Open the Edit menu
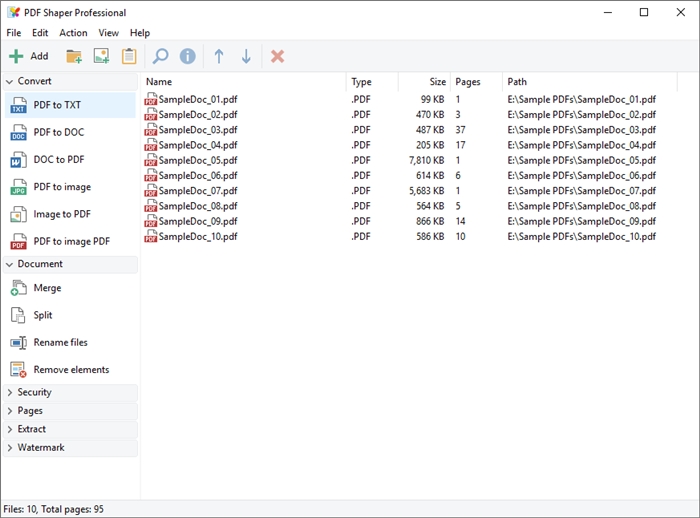This screenshot has width=700, height=518. click(40, 33)
